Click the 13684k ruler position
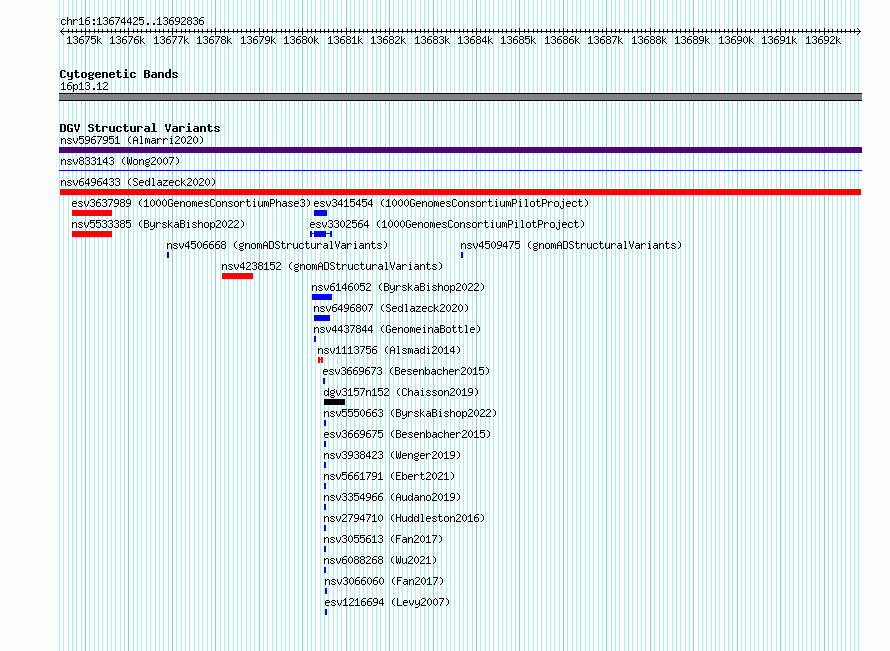This screenshot has width=890, height=651. tap(475, 40)
